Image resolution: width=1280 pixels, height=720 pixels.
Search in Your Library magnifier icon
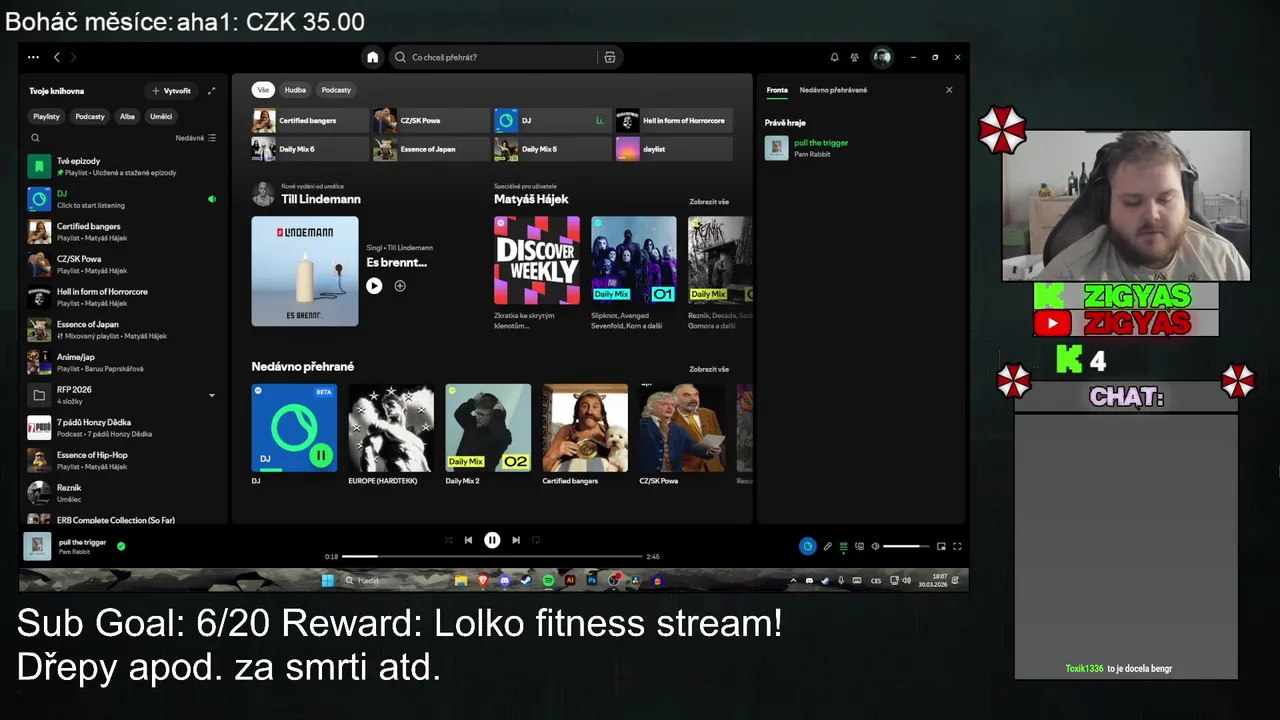pyautogui.click(x=35, y=138)
